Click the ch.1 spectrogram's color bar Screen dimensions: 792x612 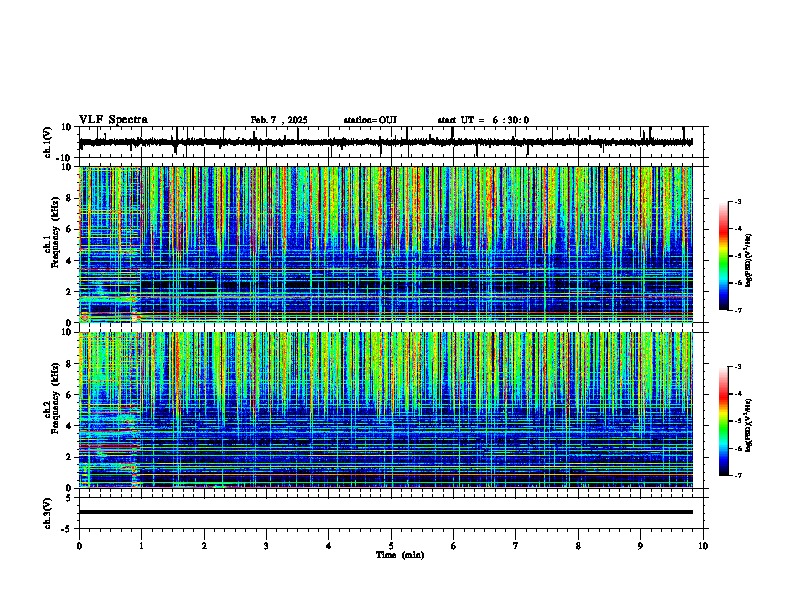[x=724, y=256]
